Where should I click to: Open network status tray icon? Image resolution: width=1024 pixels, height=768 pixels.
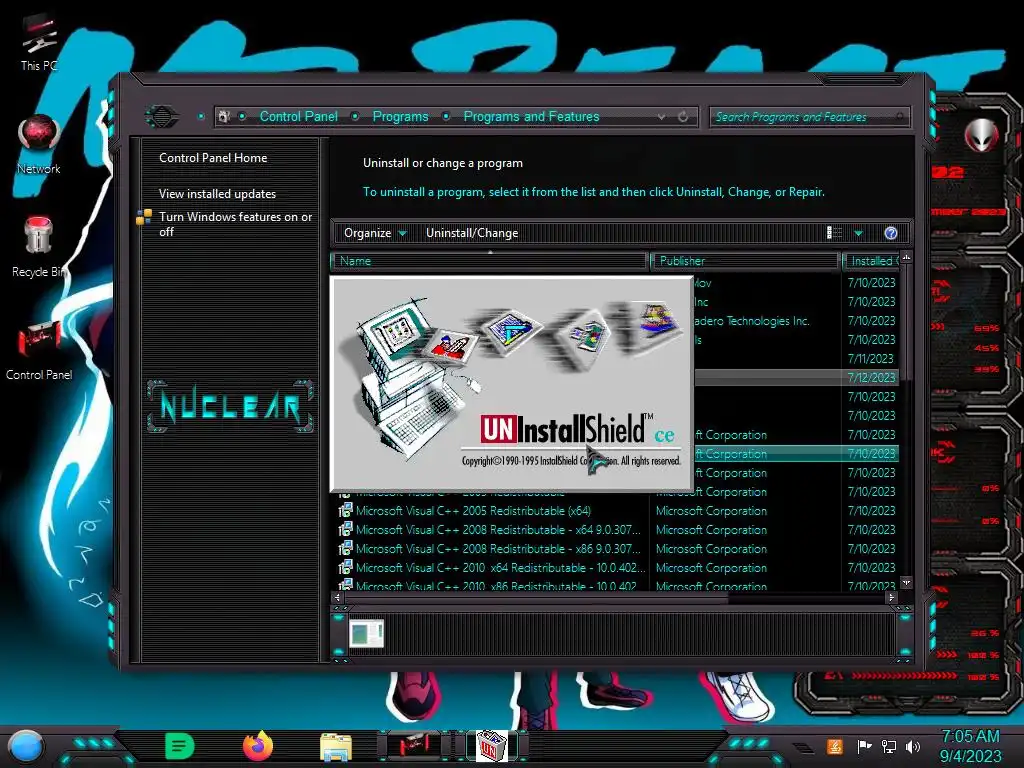point(889,746)
